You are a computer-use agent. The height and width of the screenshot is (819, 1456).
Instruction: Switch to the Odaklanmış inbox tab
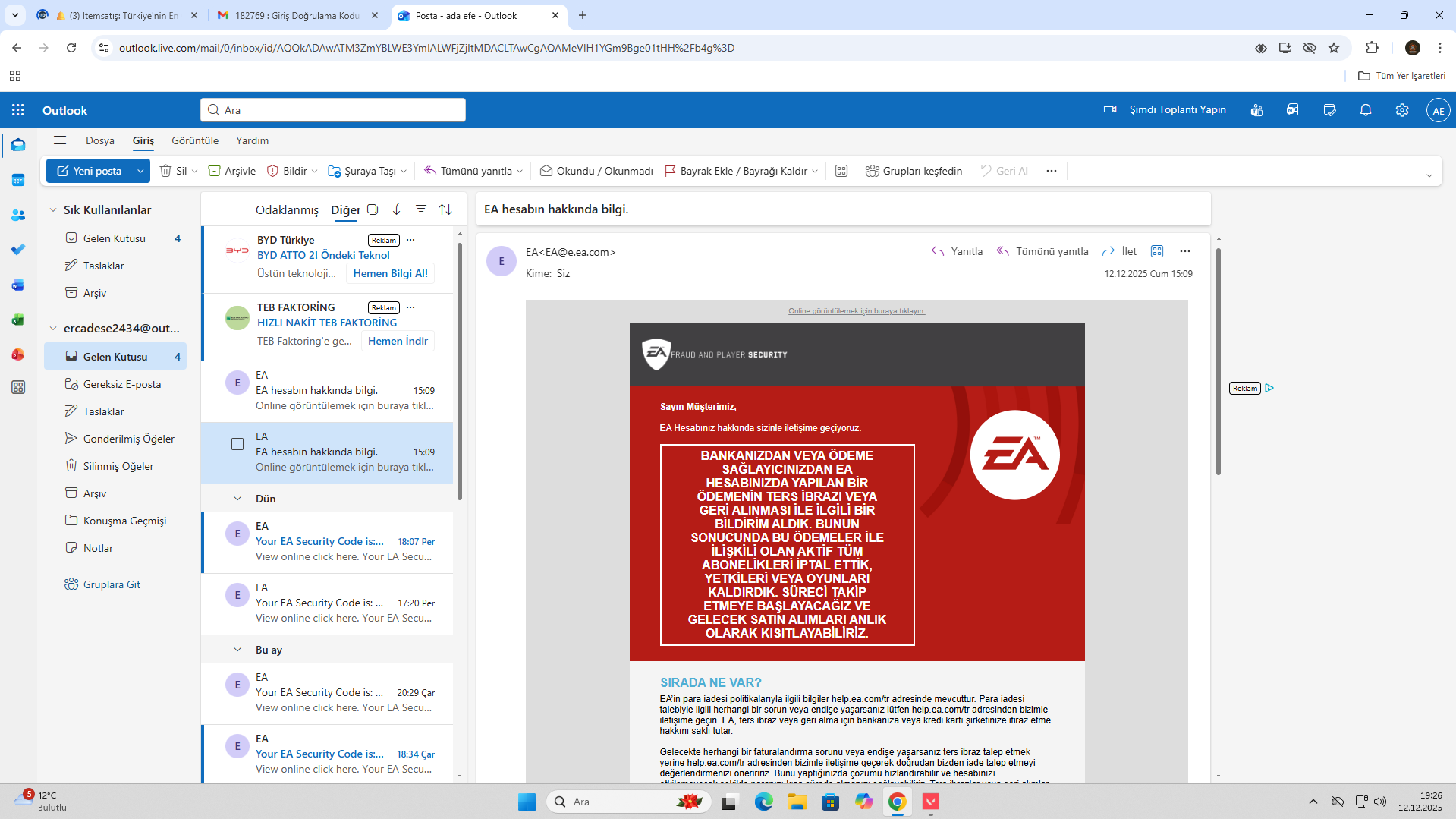point(287,209)
